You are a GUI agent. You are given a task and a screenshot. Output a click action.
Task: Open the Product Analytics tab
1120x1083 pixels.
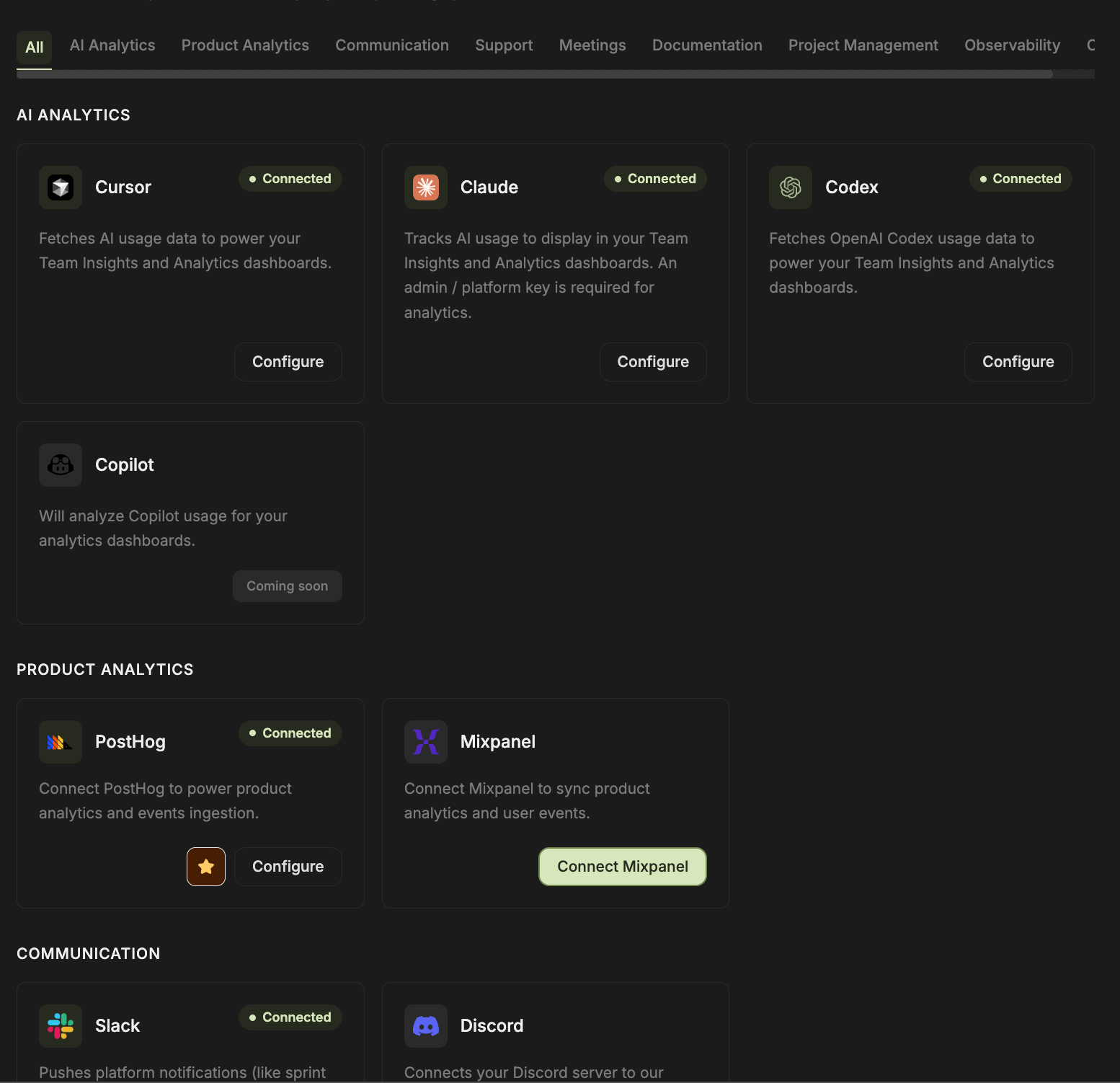(x=245, y=45)
